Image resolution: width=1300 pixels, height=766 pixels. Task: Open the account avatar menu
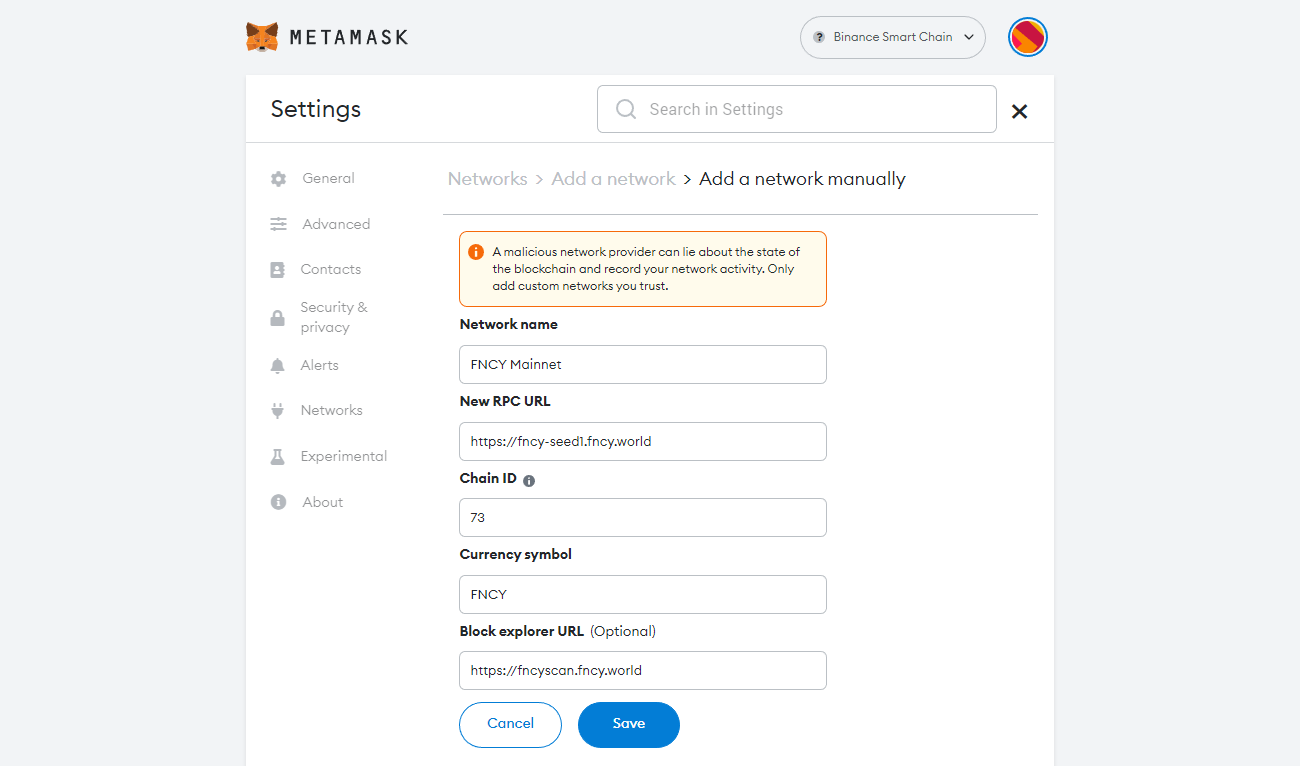pyautogui.click(x=1027, y=37)
